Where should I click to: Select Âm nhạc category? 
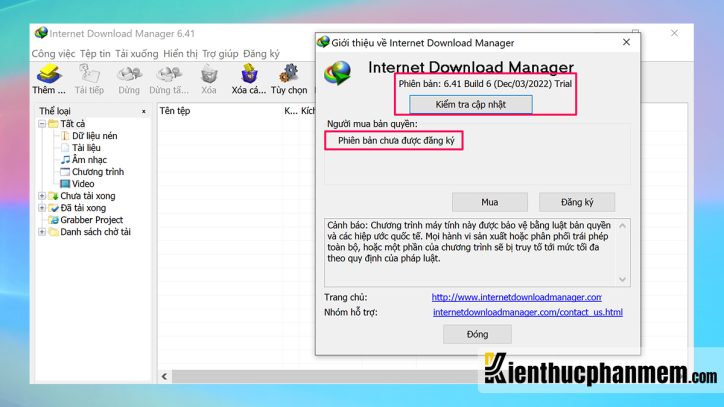(x=89, y=160)
